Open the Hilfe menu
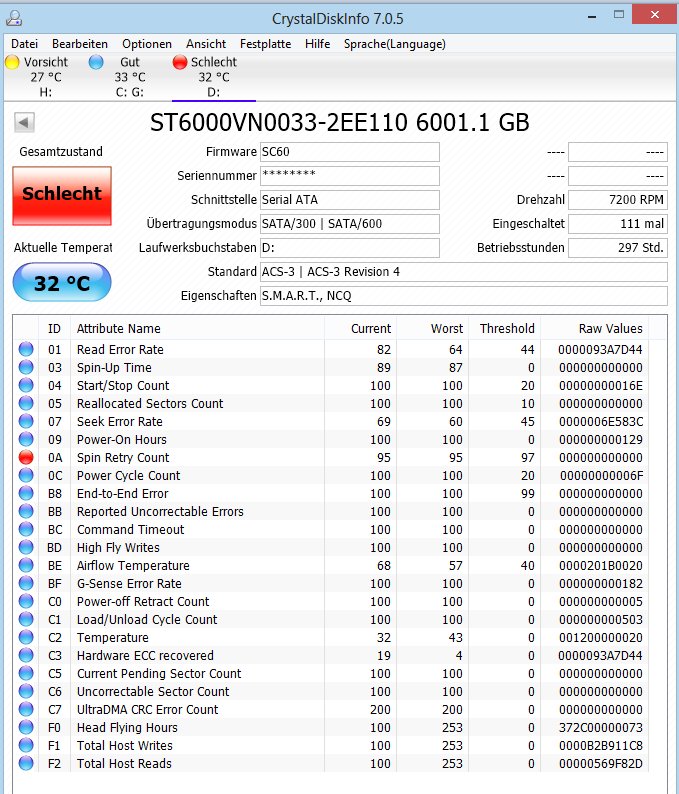Screen dimensions: 679x794 317,44
